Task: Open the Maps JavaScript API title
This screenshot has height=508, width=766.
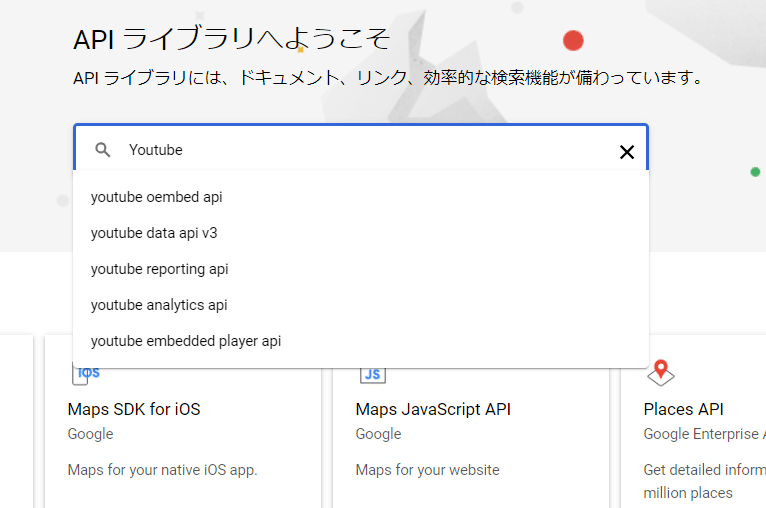Action: 432,409
